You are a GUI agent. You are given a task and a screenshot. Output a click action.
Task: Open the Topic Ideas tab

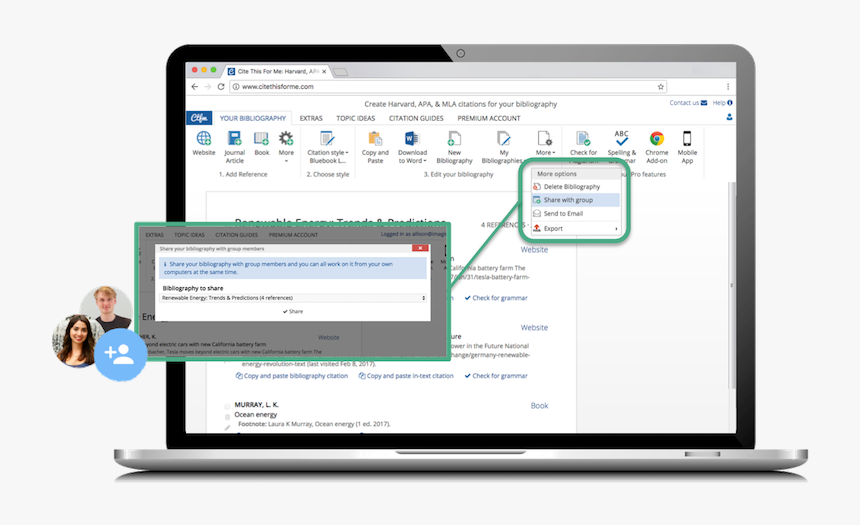coord(355,118)
